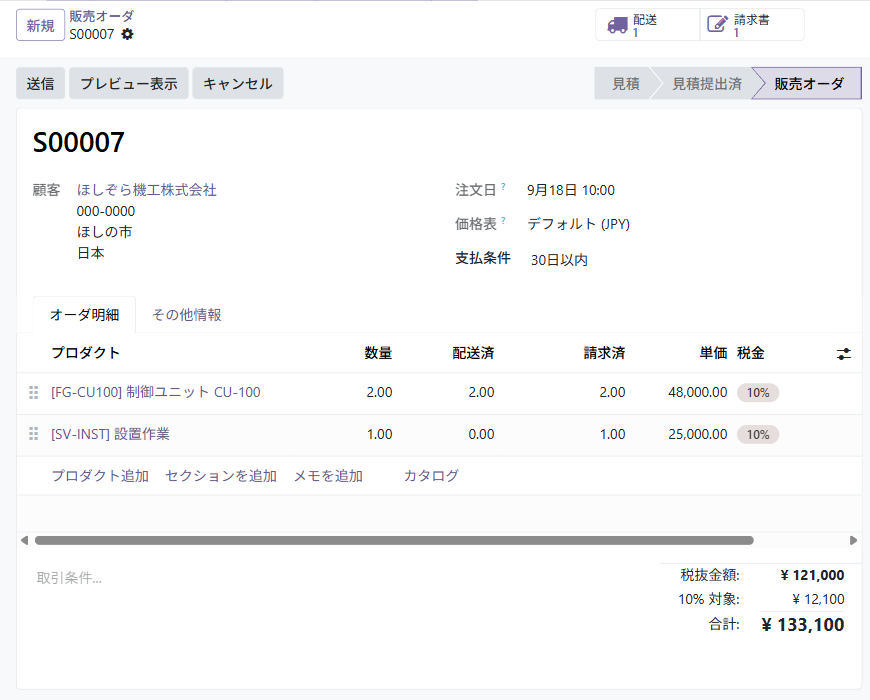Select the 見積提出済 status stage
This screenshot has width=870, height=700.
[x=707, y=84]
